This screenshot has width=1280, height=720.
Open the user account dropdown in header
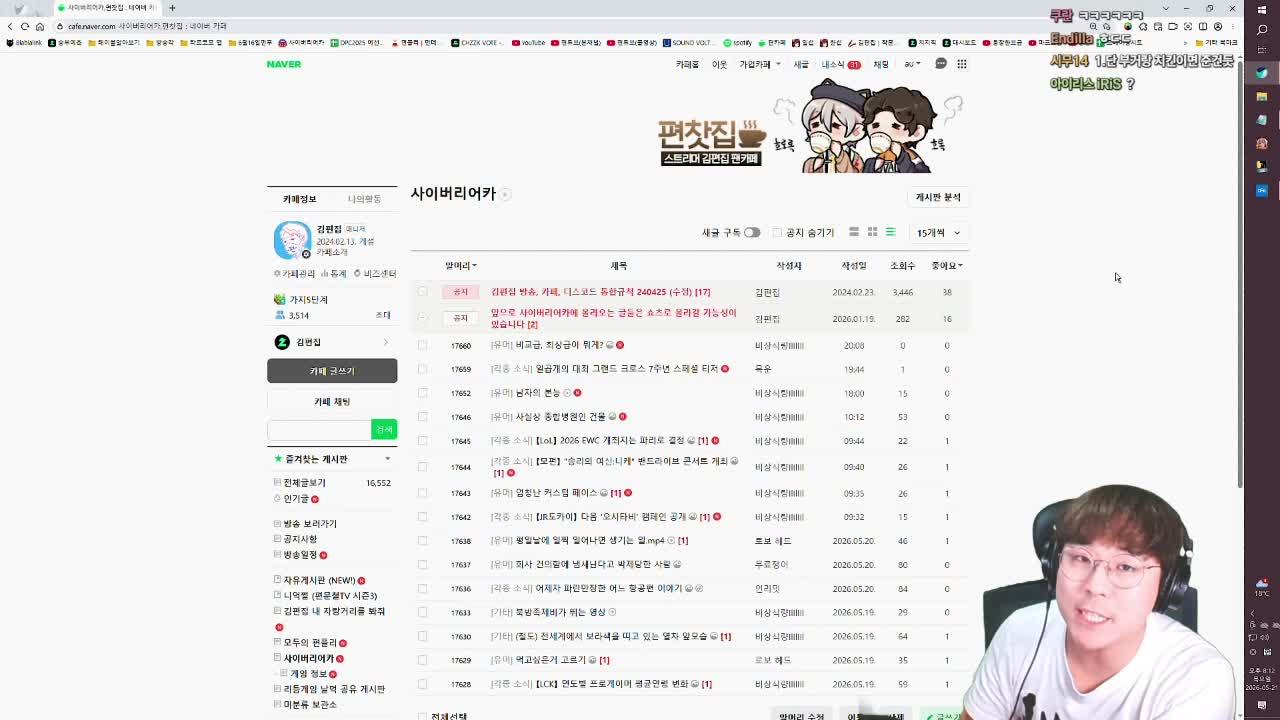tap(912, 64)
